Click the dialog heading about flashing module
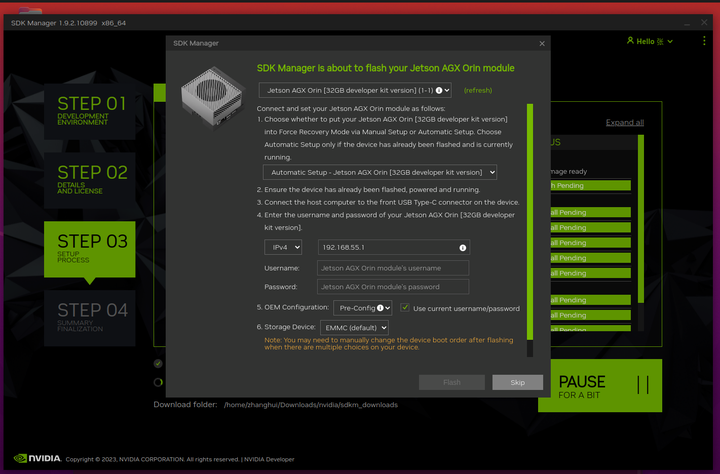Screen dimensions: 720x474 (386, 68)
